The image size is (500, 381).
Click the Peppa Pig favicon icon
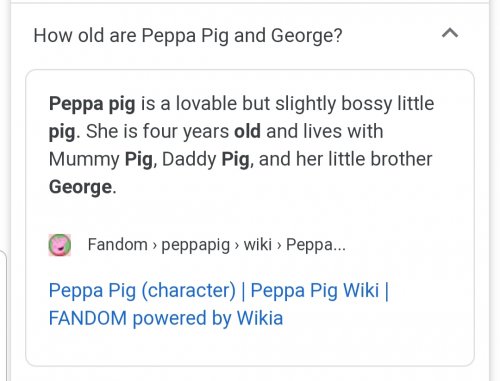tap(60, 245)
